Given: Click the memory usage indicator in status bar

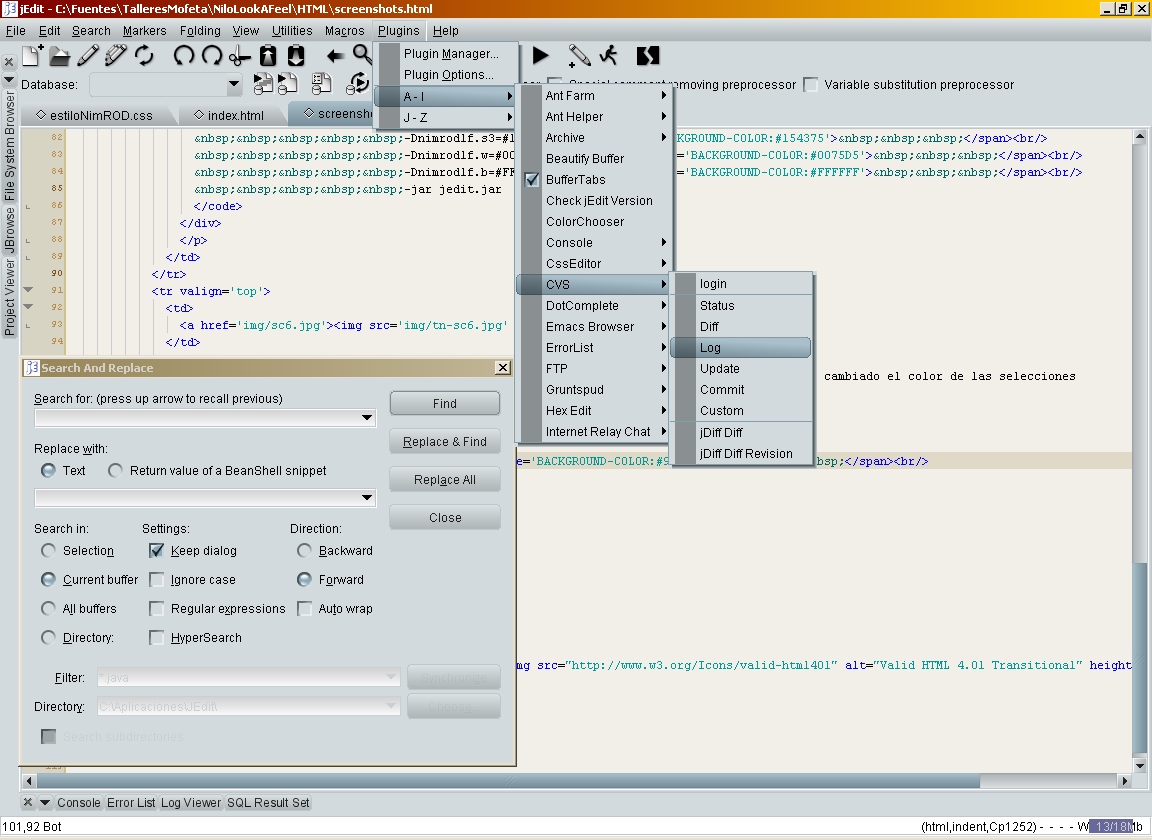Looking at the screenshot, I should [x=1112, y=827].
